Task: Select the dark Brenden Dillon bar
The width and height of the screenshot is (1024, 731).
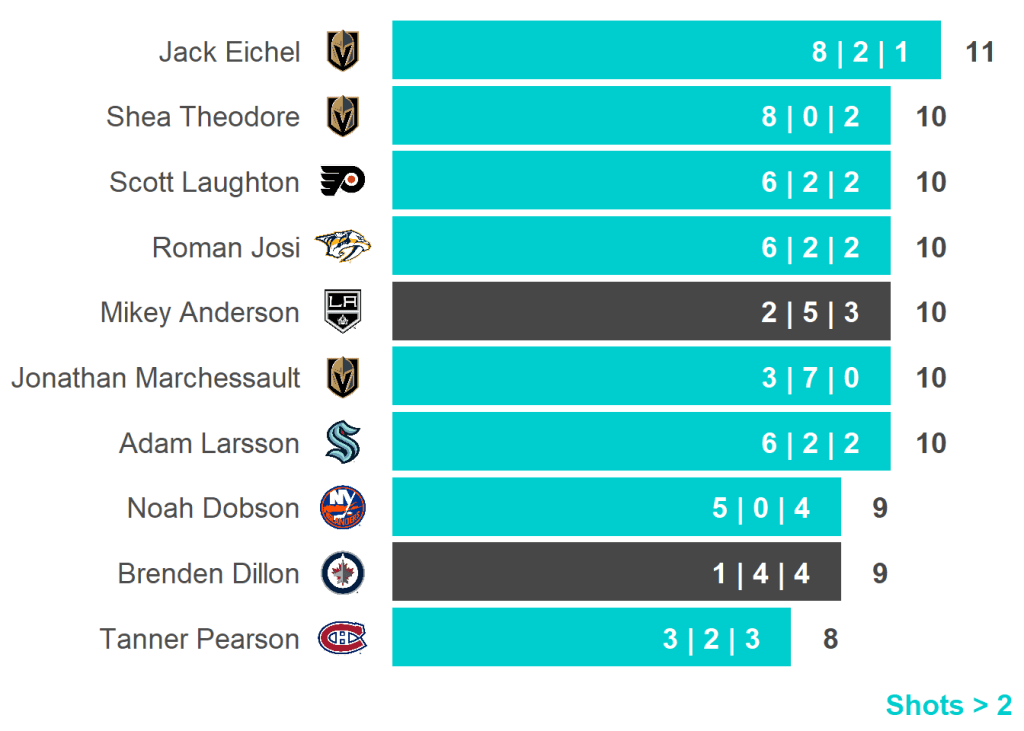Action: (615, 573)
